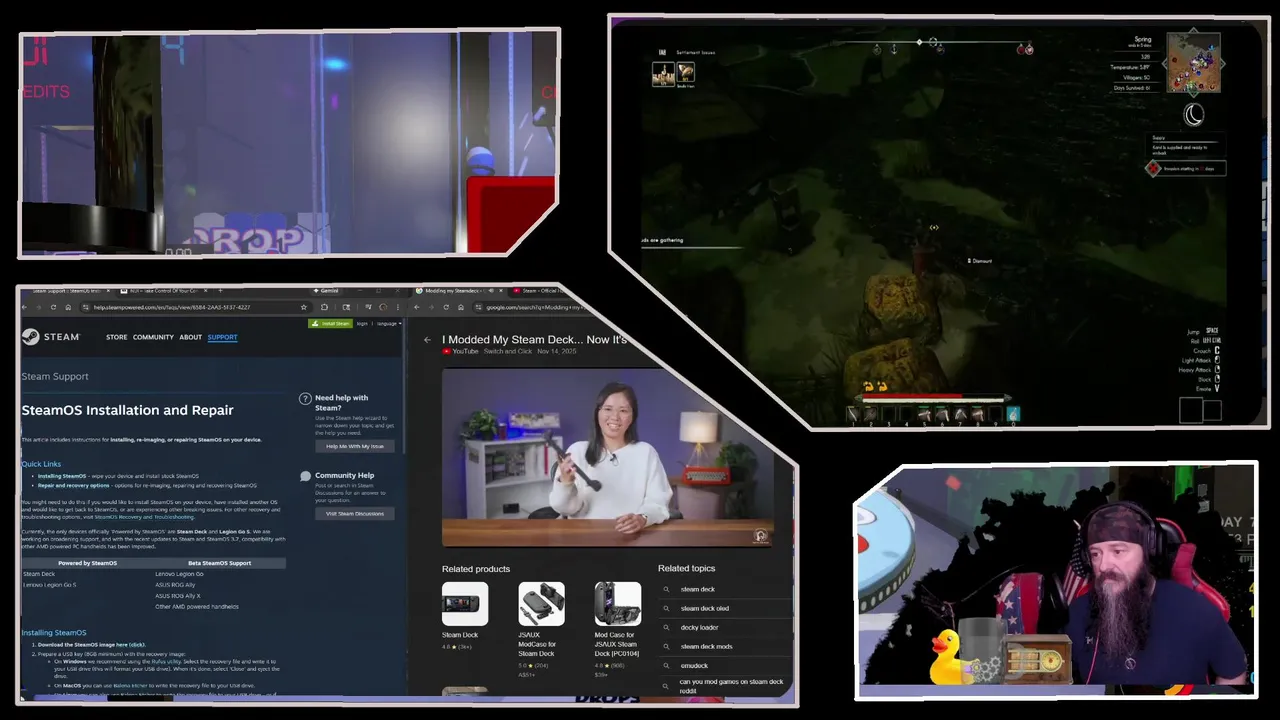The width and height of the screenshot is (1280, 720).
Task: Reload the Google search browser page
Action: point(446,307)
